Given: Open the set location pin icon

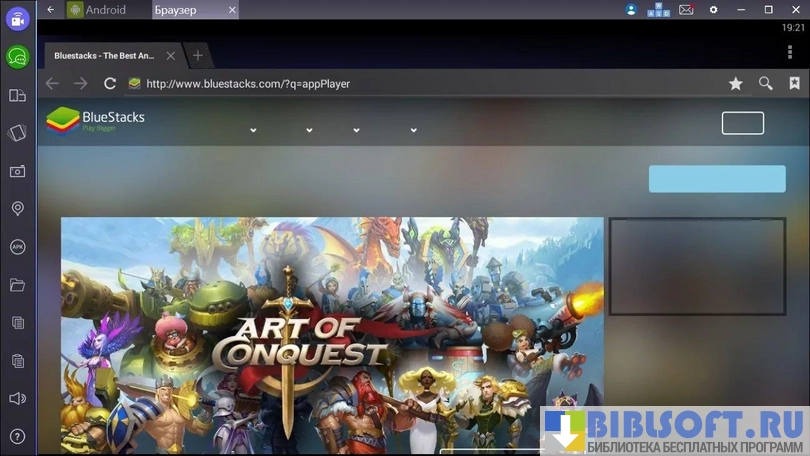Looking at the screenshot, I should point(17,209).
